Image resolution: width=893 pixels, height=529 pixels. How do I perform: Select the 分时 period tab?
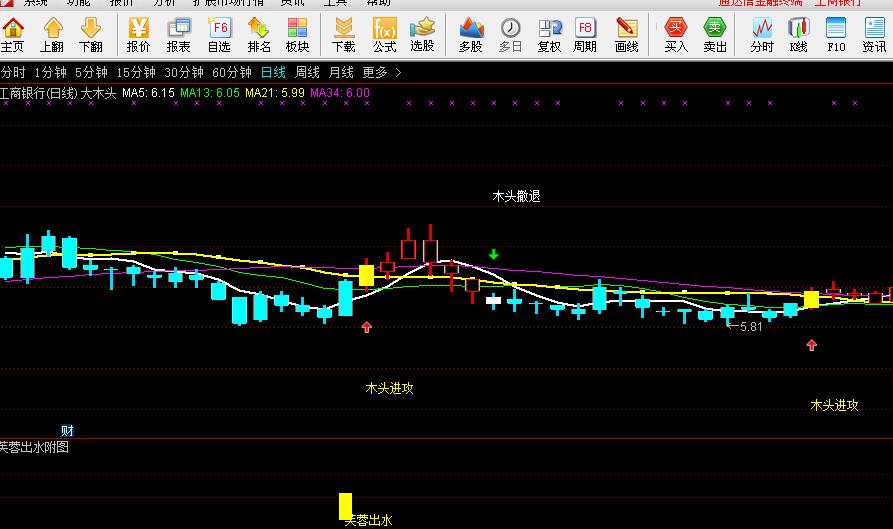[x=13, y=73]
